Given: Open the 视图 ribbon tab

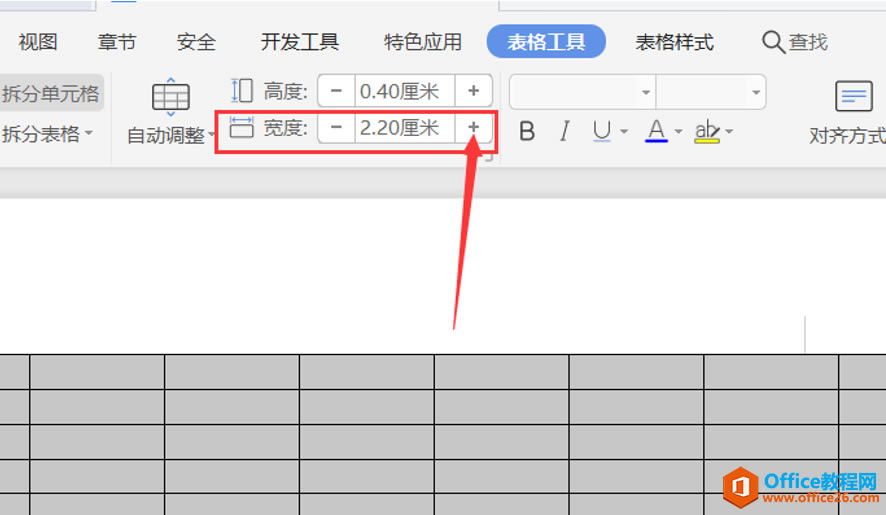Looking at the screenshot, I should pyautogui.click(x=38, y=42).
